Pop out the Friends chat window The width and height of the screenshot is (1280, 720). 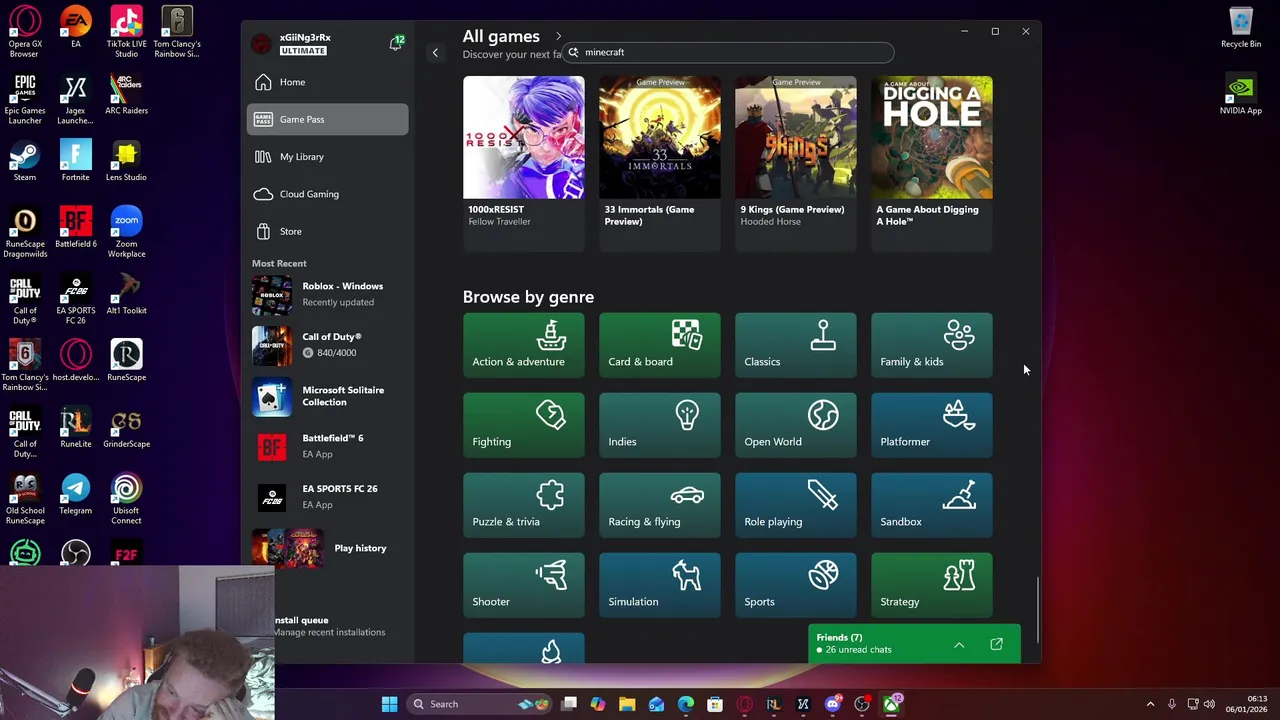click(x=996, y=645)
